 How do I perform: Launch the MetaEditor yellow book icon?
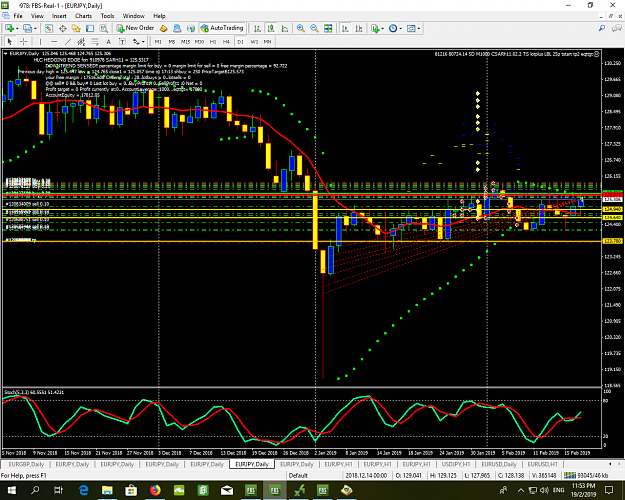click(163, 28)
